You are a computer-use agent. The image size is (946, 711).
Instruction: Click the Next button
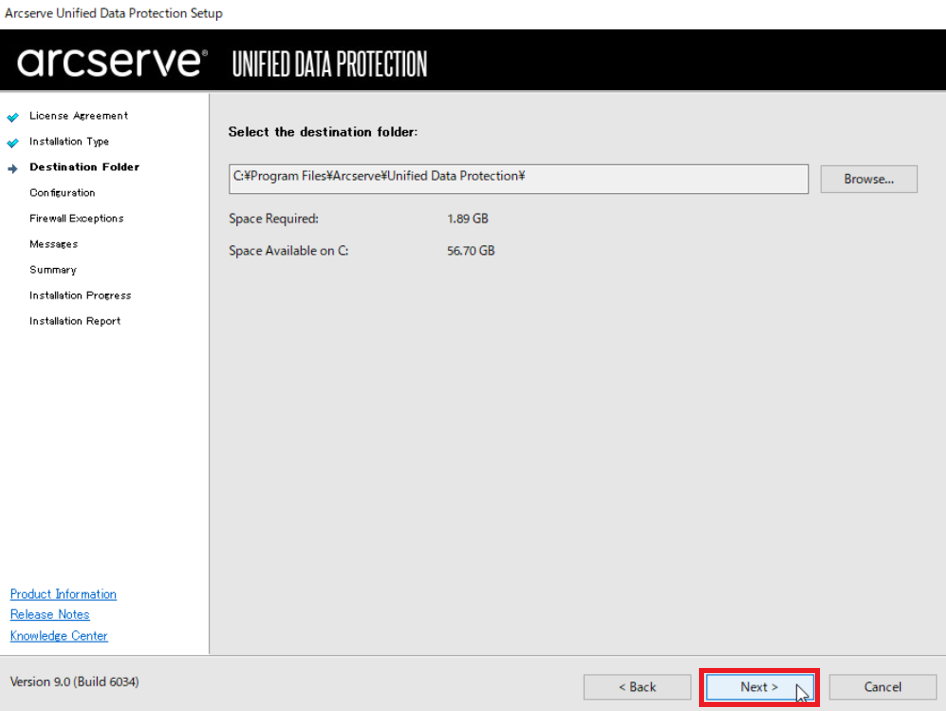759,687
